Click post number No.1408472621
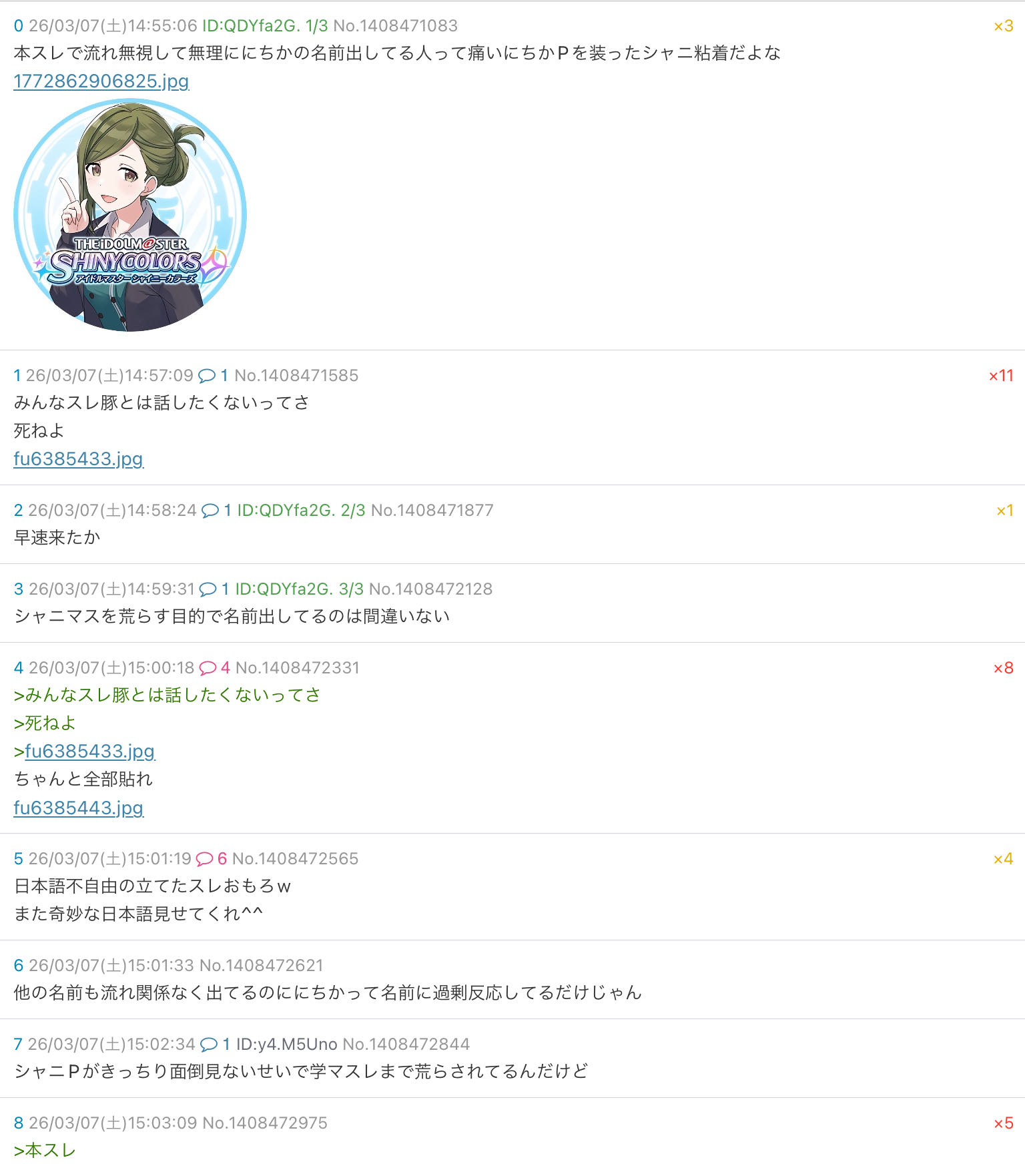The height and width of the screenshot is (1176, 1025). 262,966
